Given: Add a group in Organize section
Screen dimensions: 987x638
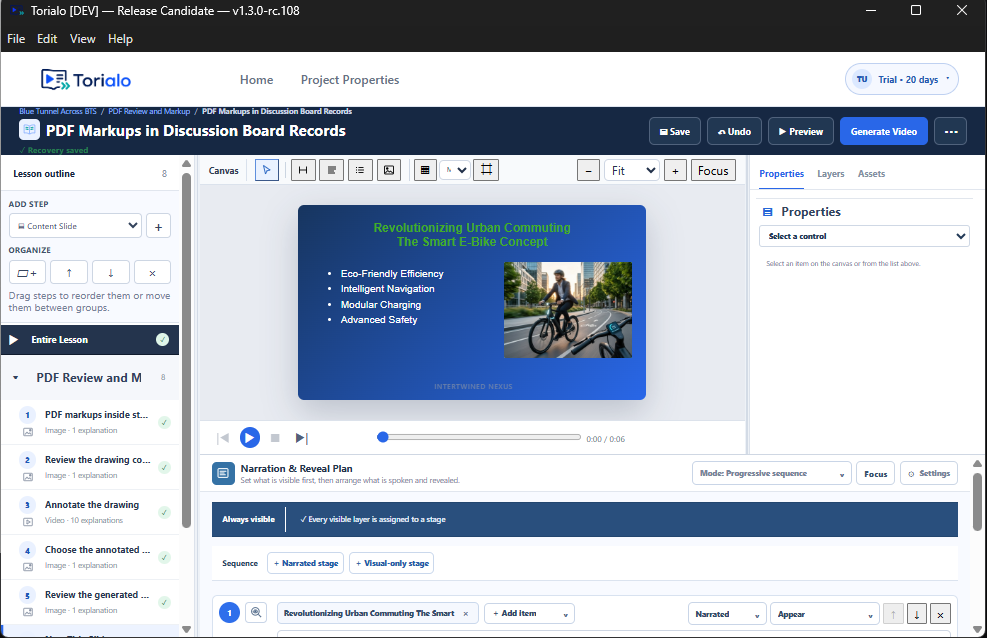Looking at the screenshot, I should click(x=27, y=272).
